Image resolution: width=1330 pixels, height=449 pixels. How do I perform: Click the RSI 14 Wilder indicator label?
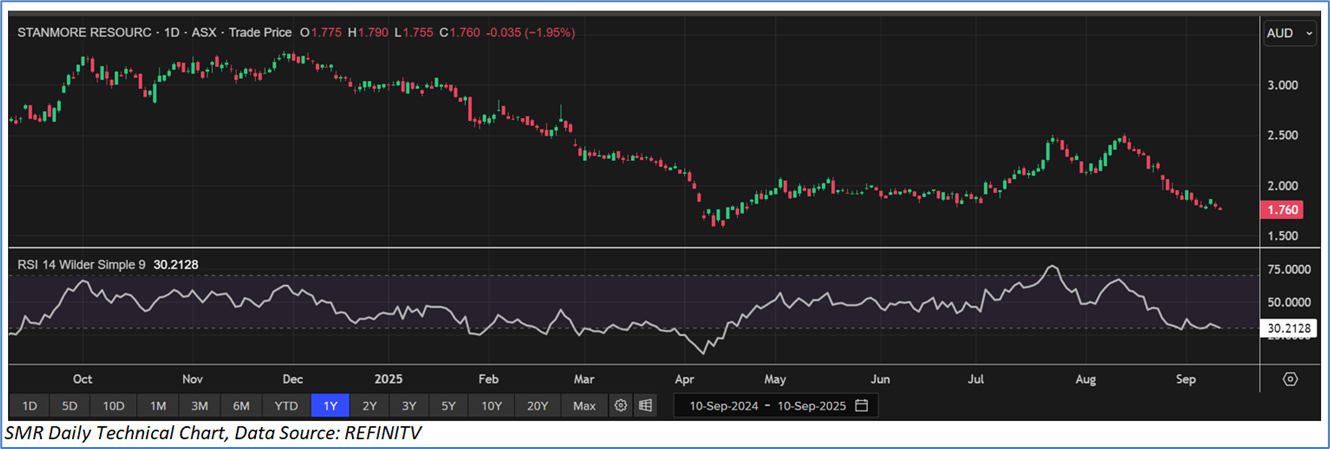(x=82, y=264)
